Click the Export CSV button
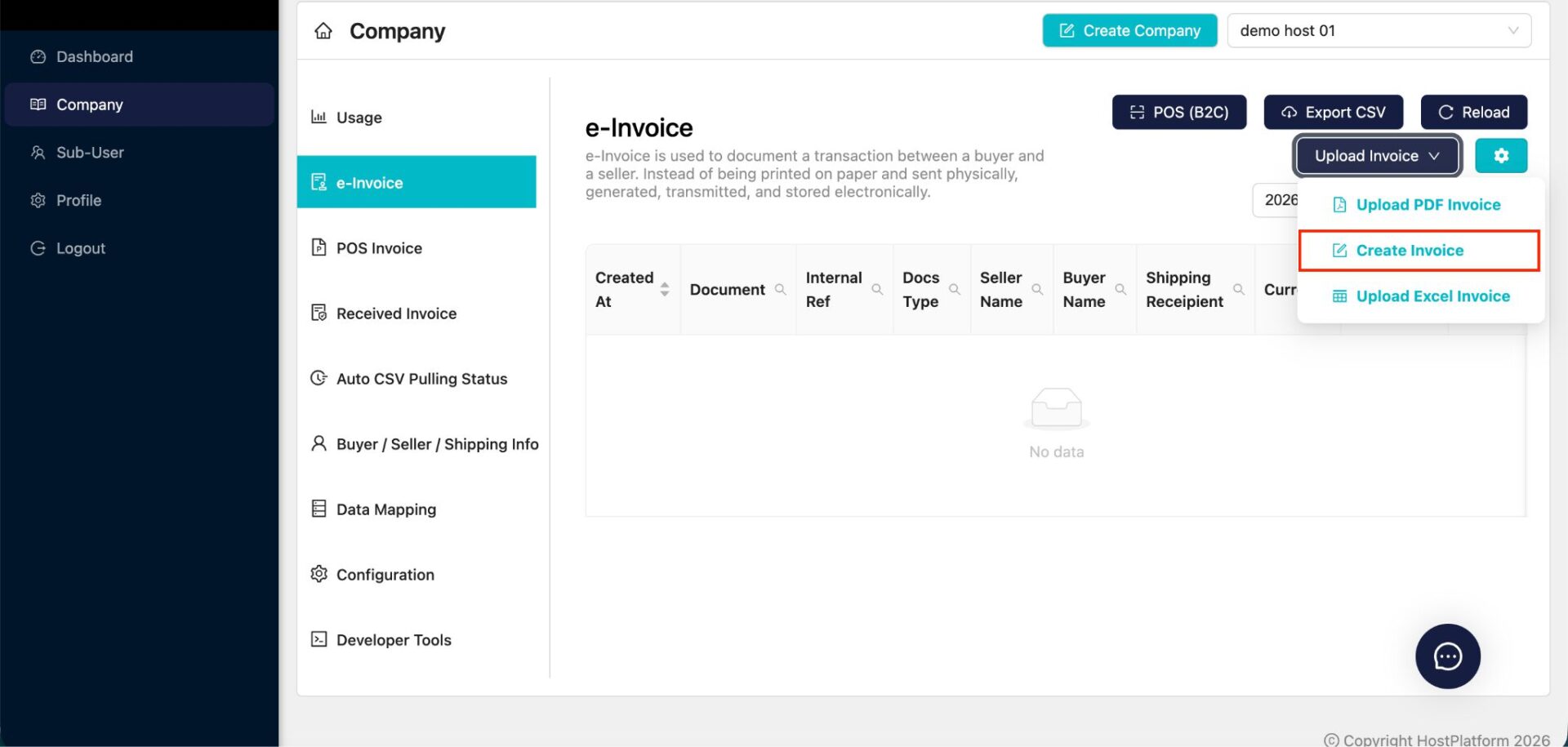Viewport: 1568px width, 747px height. coord(1334,112)
